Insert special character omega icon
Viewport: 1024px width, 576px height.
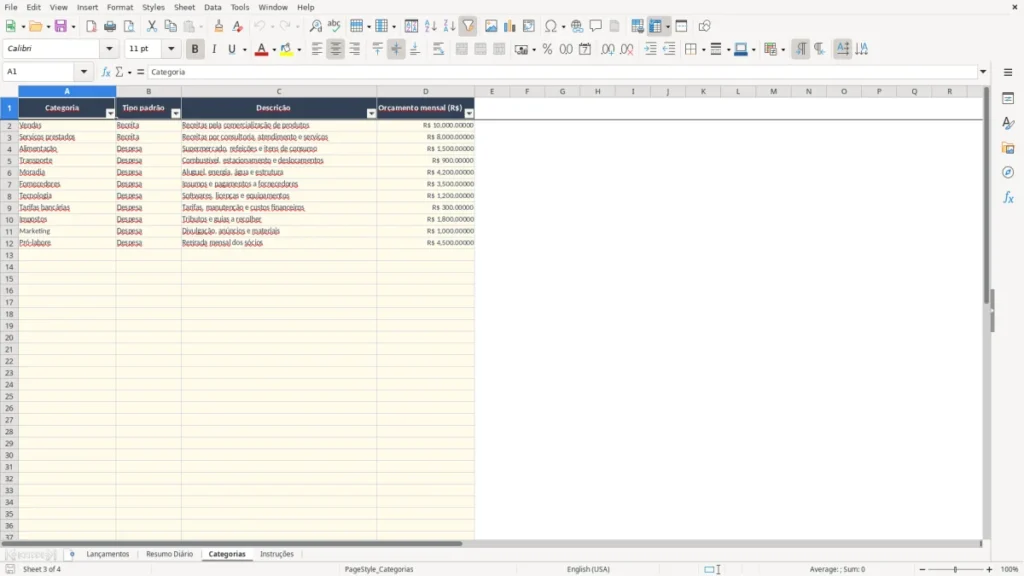coord(551,26)
